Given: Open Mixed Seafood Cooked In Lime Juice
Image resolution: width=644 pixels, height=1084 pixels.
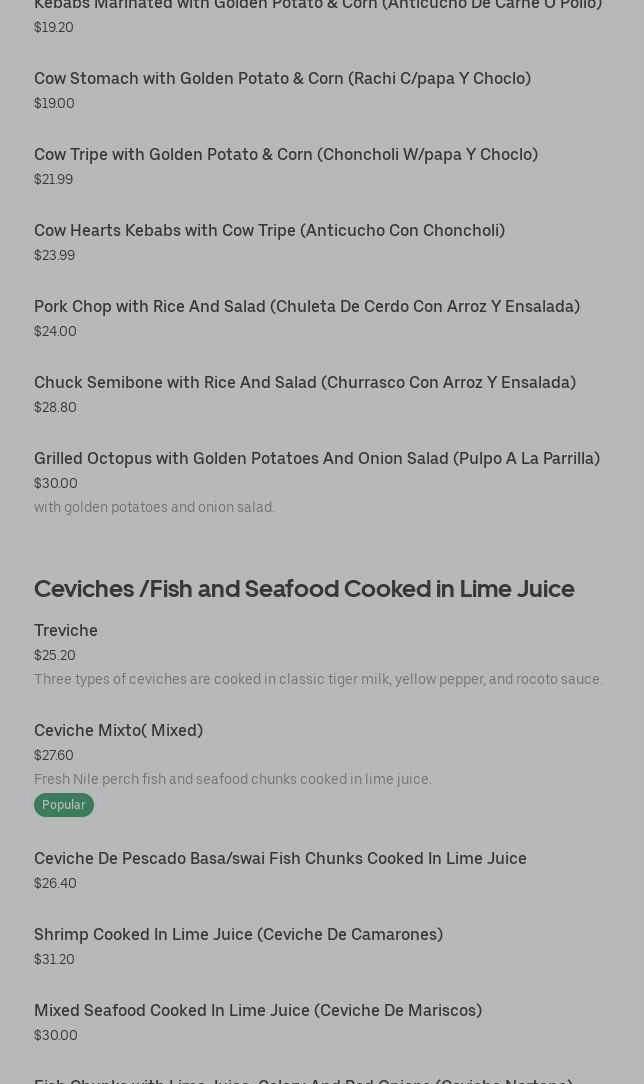Looking at the screenshot, I should click(x=257, y=1010).
